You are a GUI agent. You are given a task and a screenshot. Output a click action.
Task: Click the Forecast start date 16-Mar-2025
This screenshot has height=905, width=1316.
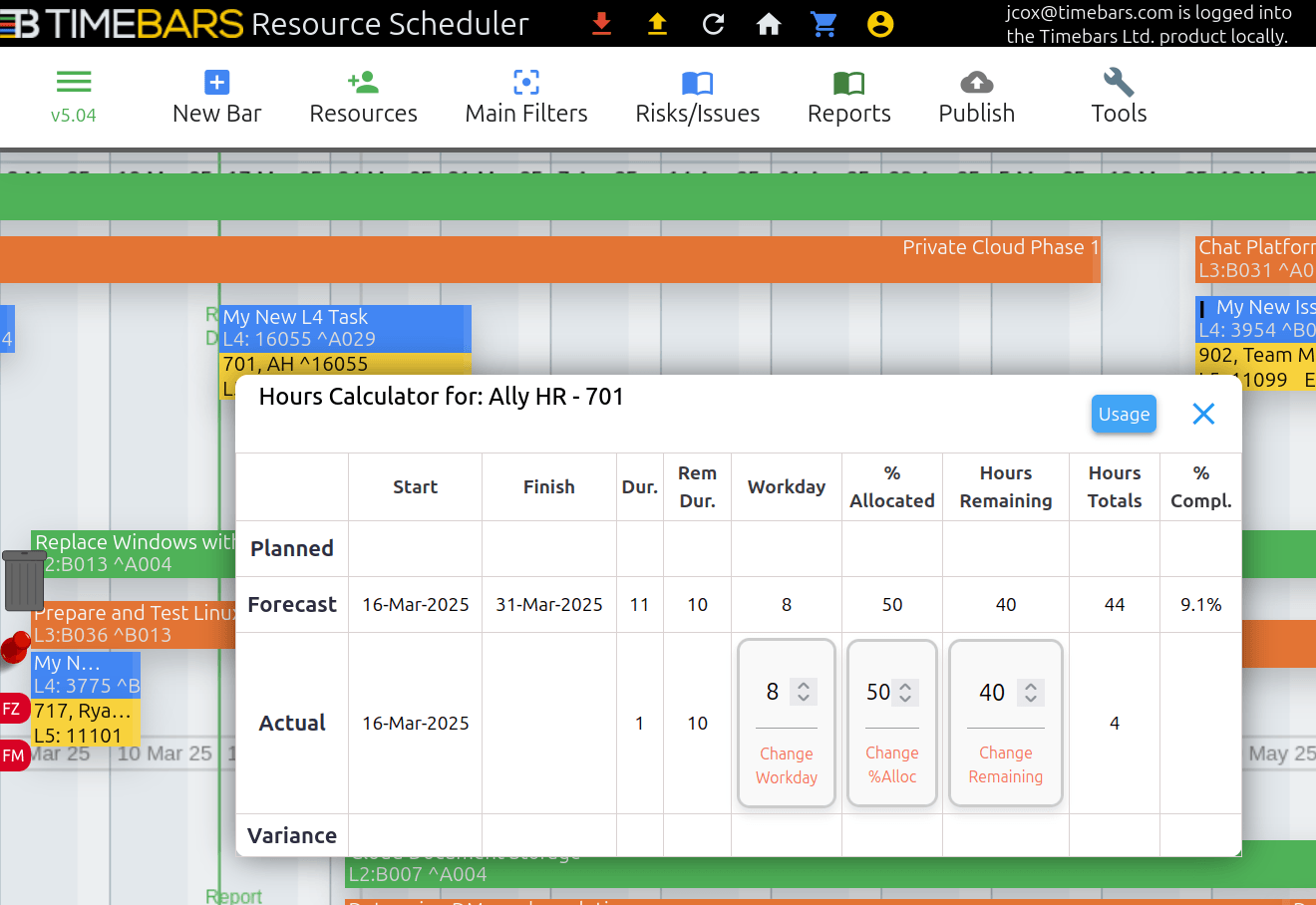tap(416, 604)
